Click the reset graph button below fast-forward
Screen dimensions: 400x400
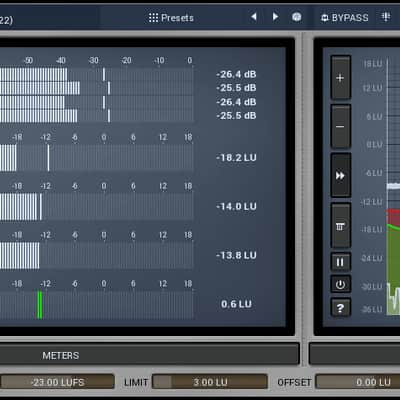pyautogui.click(x=340, y=226)
